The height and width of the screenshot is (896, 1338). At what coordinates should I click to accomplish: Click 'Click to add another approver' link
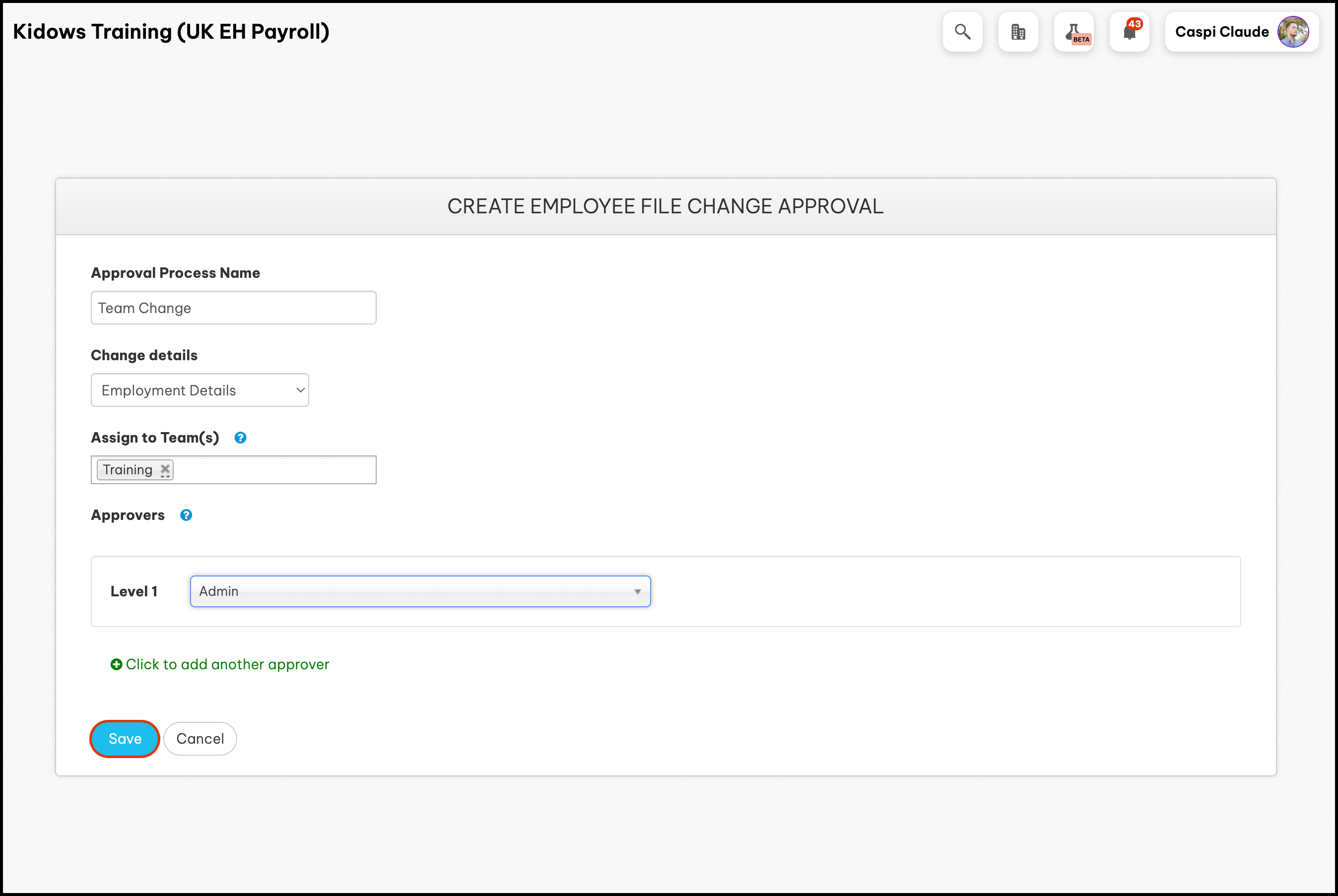(x=227, y=664)
